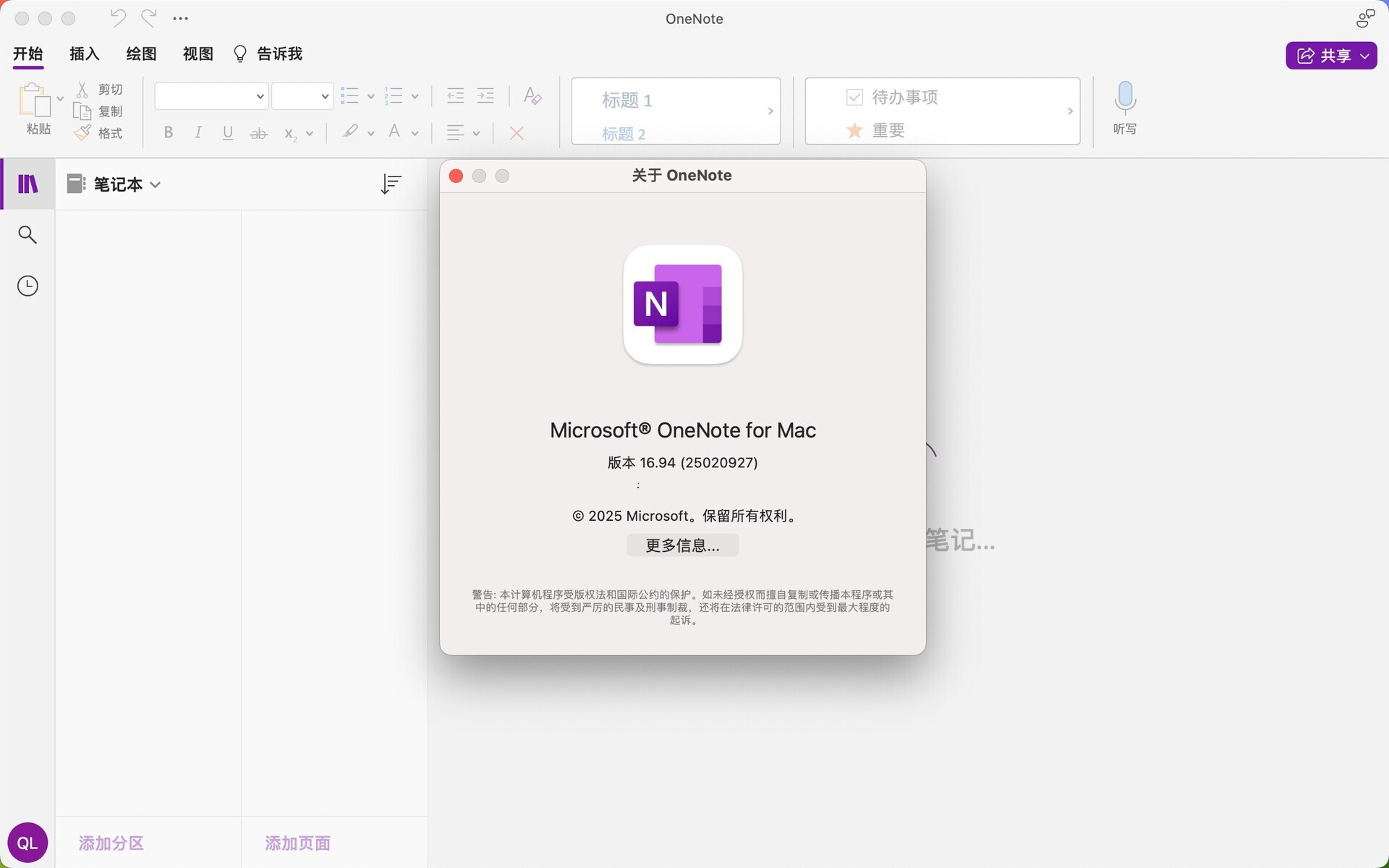The width and height of the screenshot is (1389, 868).
Task: Click the paragraph alignment icon
Action: point(455,132)
